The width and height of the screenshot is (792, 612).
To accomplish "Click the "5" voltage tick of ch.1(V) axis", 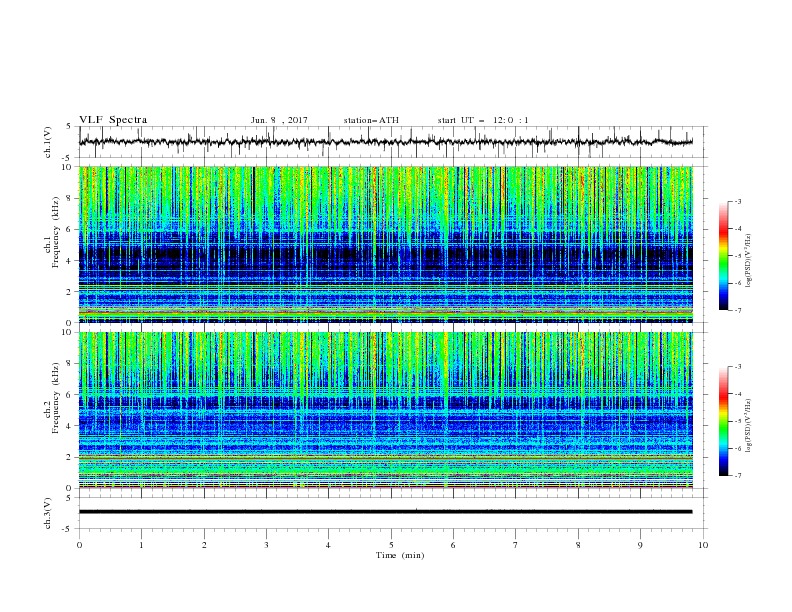I will 69,127.
